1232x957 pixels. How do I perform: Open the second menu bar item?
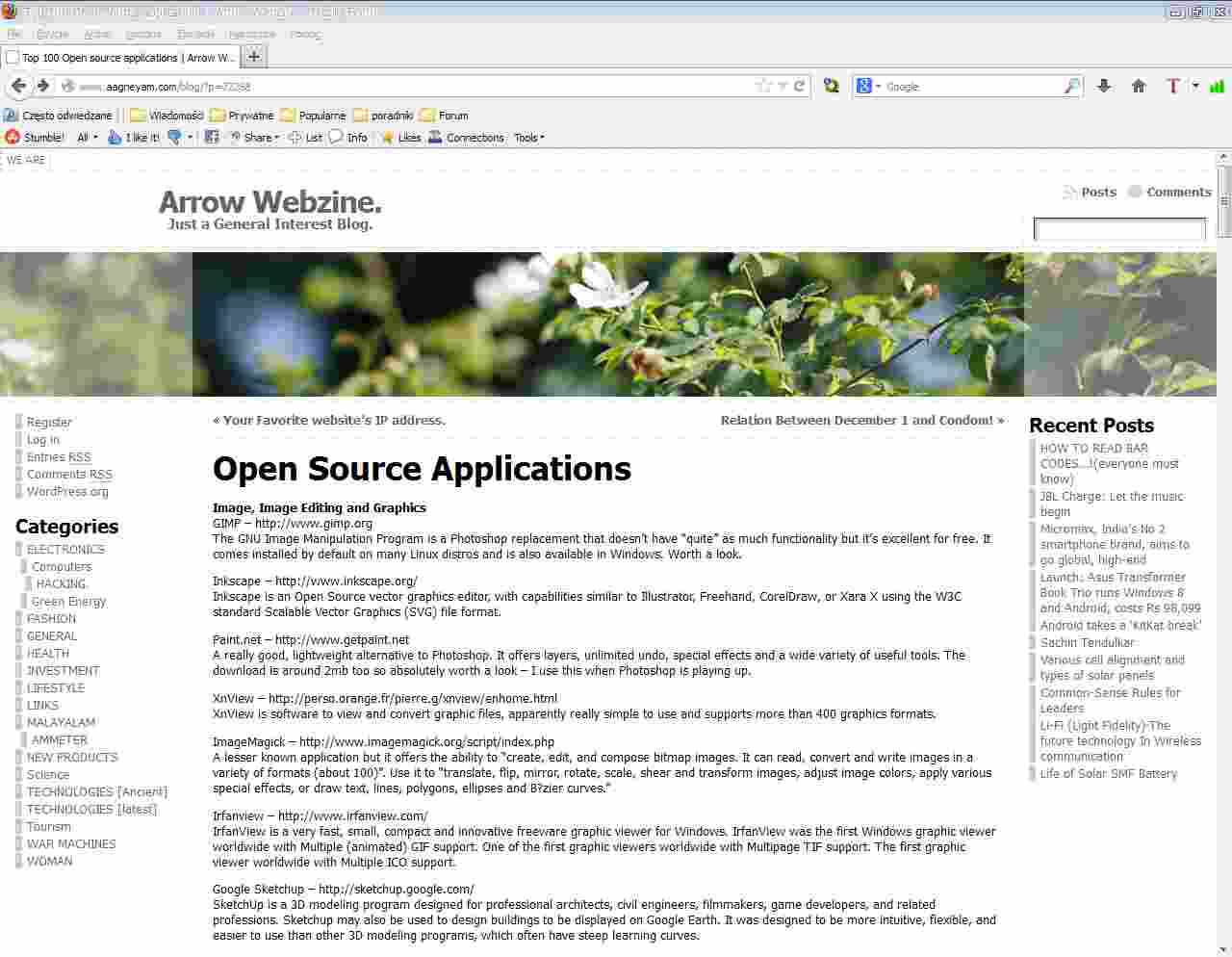pos(52,34)
